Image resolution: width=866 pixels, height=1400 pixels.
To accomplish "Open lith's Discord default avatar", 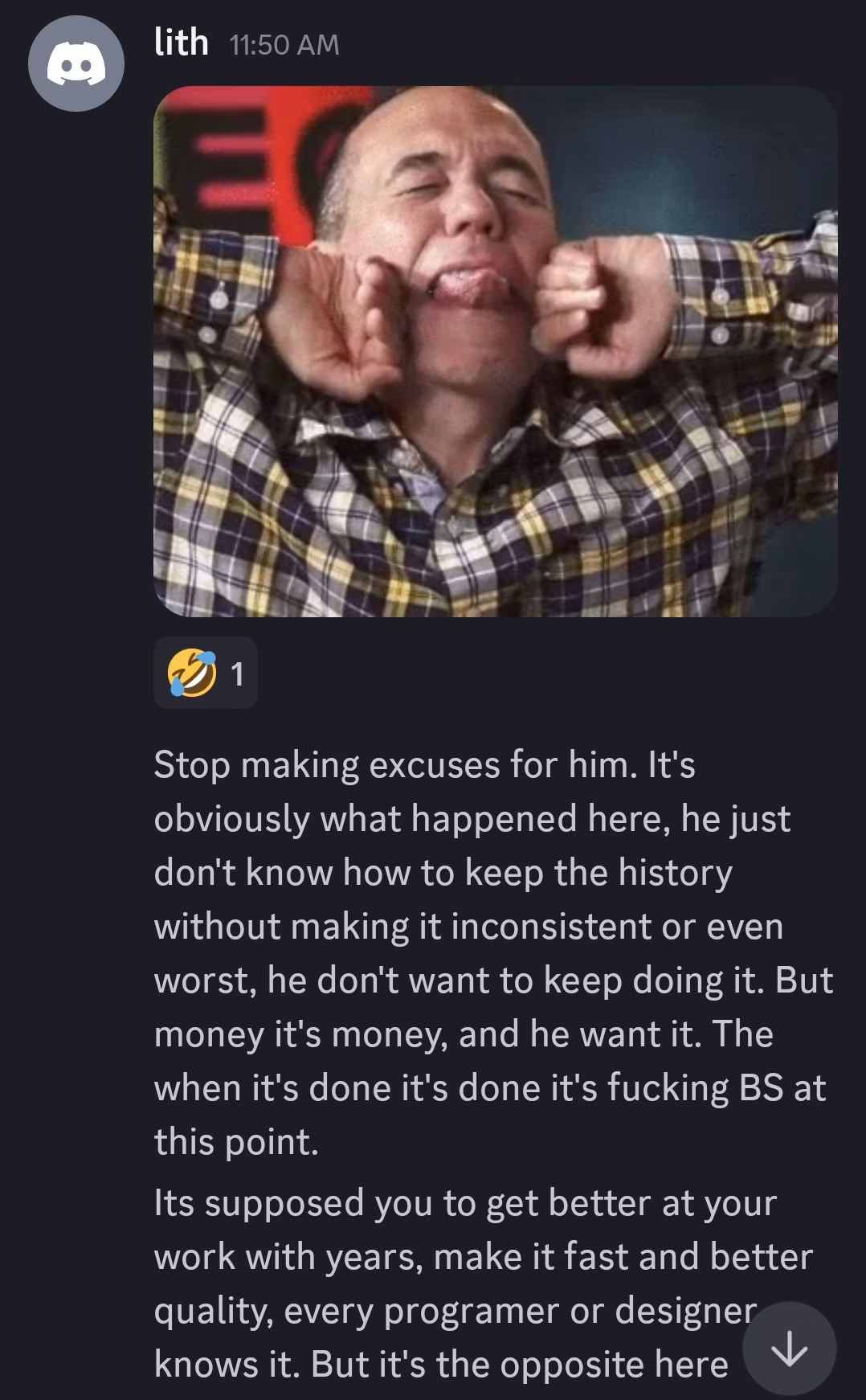I will point(76,63).
